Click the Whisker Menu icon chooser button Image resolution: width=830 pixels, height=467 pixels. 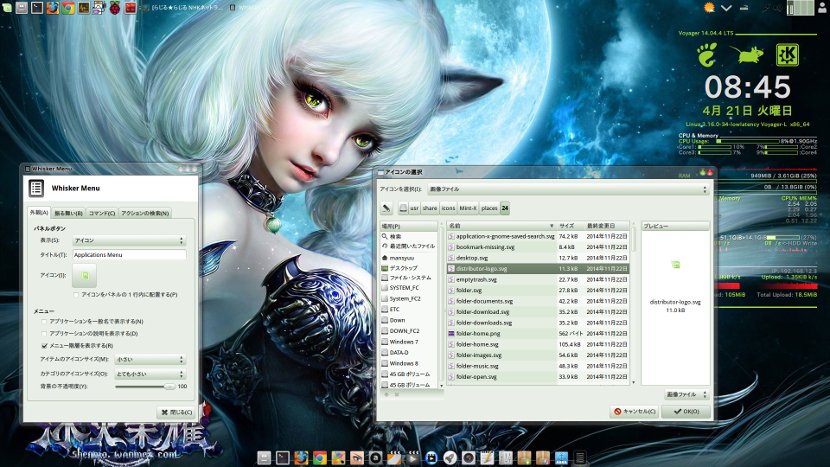pyautogui.click(x=85, y=275)
